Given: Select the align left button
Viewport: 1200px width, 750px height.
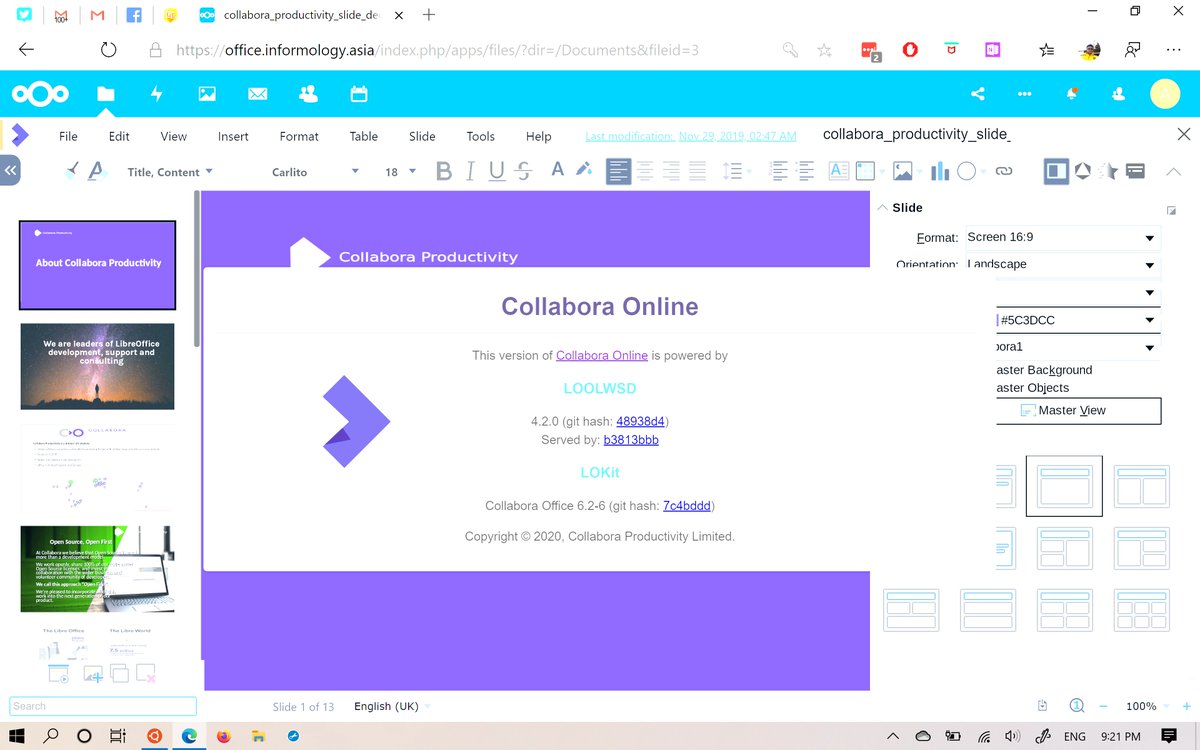Looking at the screenshot, I should click(619, 171).
